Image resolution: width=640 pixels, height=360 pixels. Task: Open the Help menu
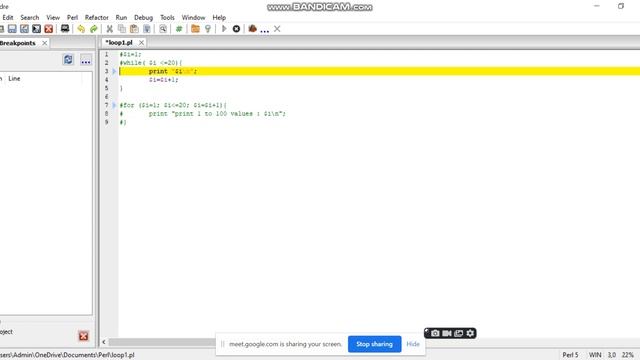(x=219, y=18)
